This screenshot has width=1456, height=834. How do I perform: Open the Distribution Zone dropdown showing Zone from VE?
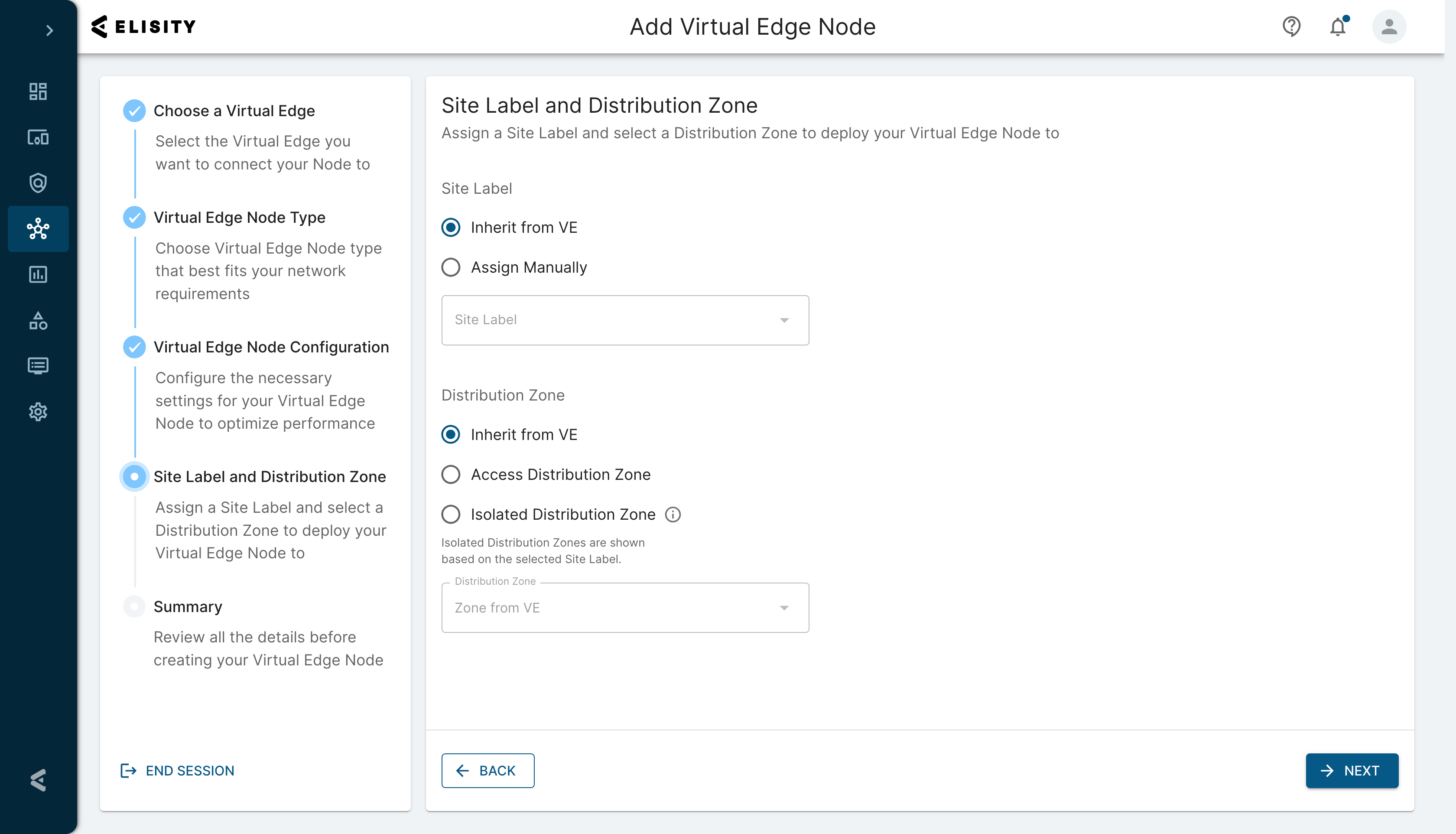pos(625,608)
